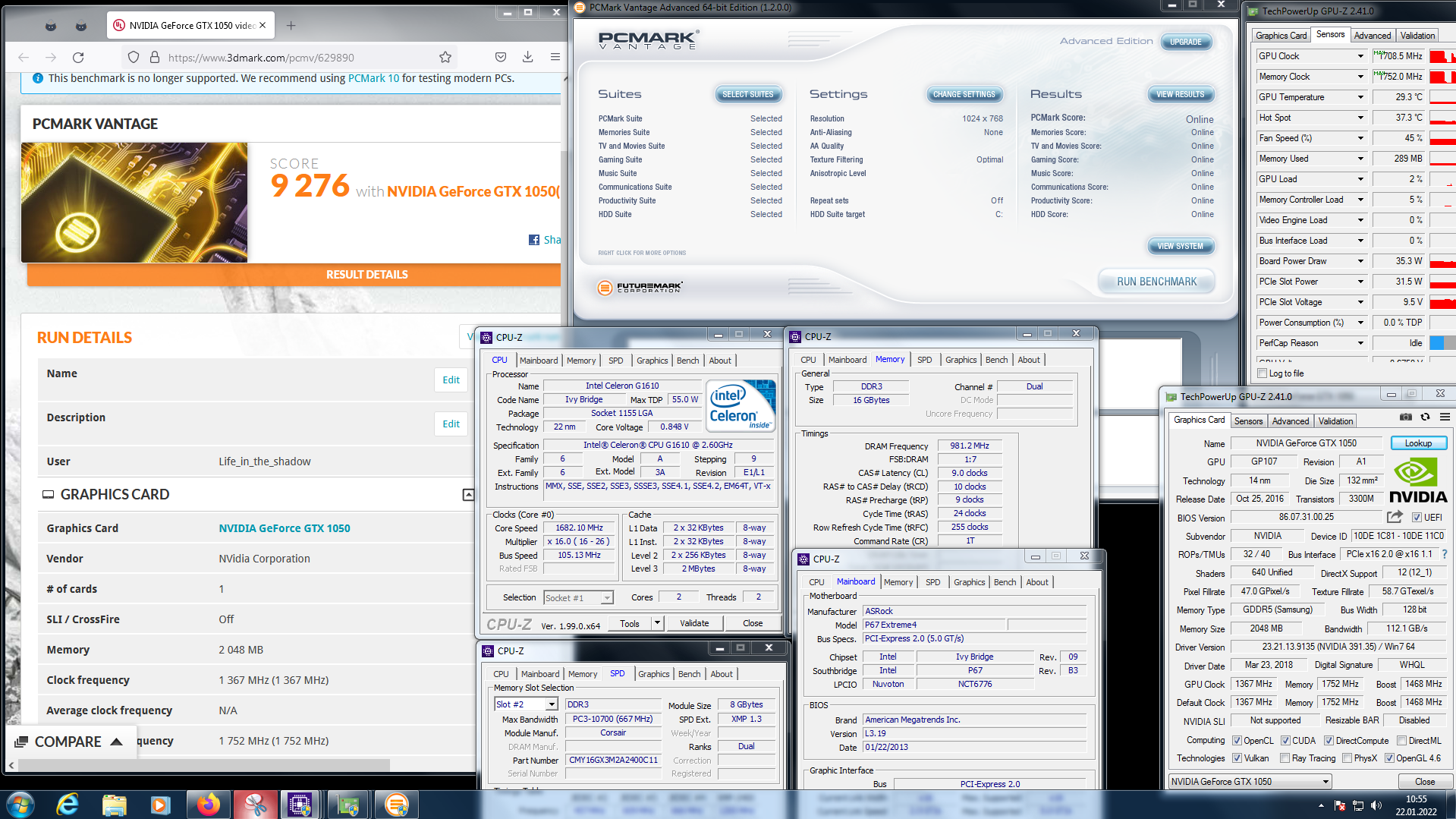The height and width of the screenshot is (819, 1456).
Task: Toggle Ray Tracing checkbox in GPU-Z
Action: tap(1285, 758)
